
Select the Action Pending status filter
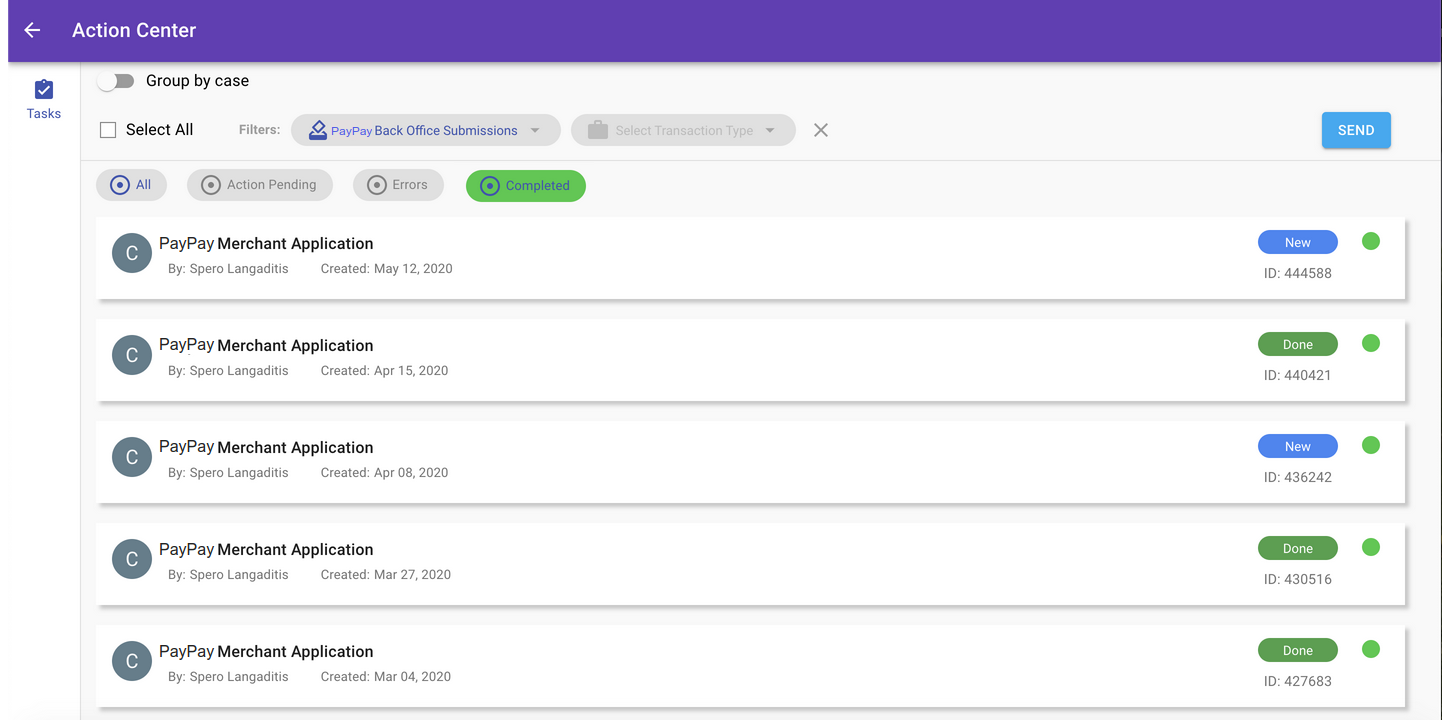point(260,185)
